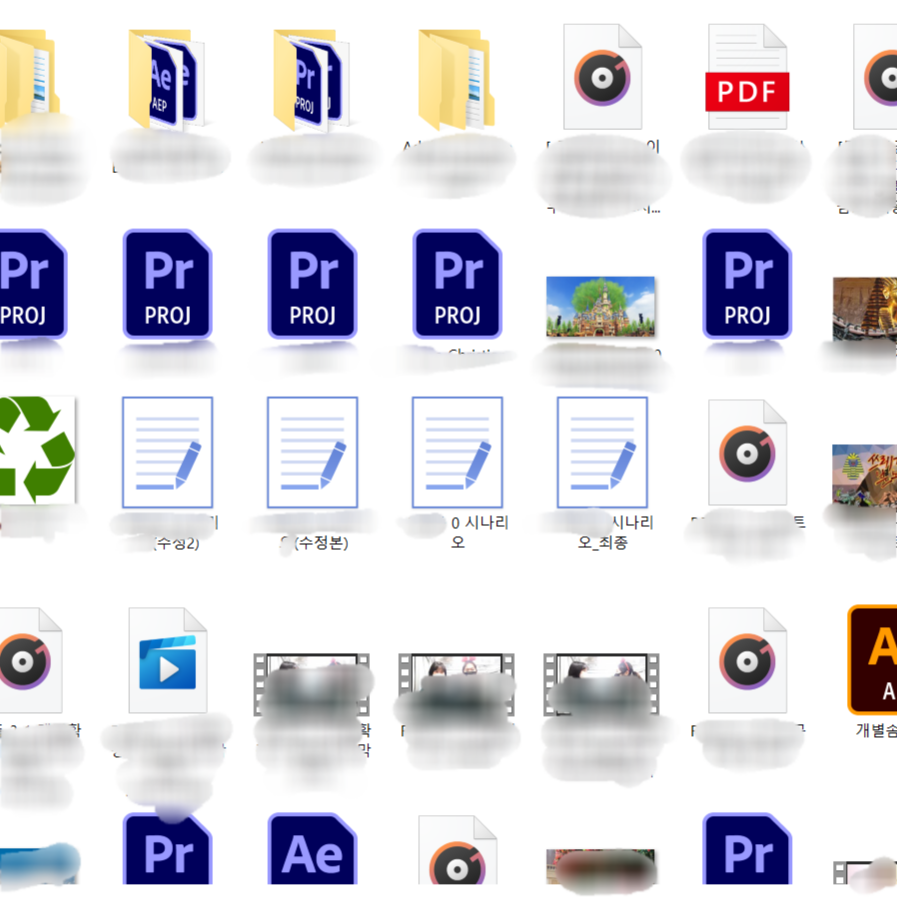Open the castle image thumbnail
This screenshot has height=897, width=897.
[601, 306]
